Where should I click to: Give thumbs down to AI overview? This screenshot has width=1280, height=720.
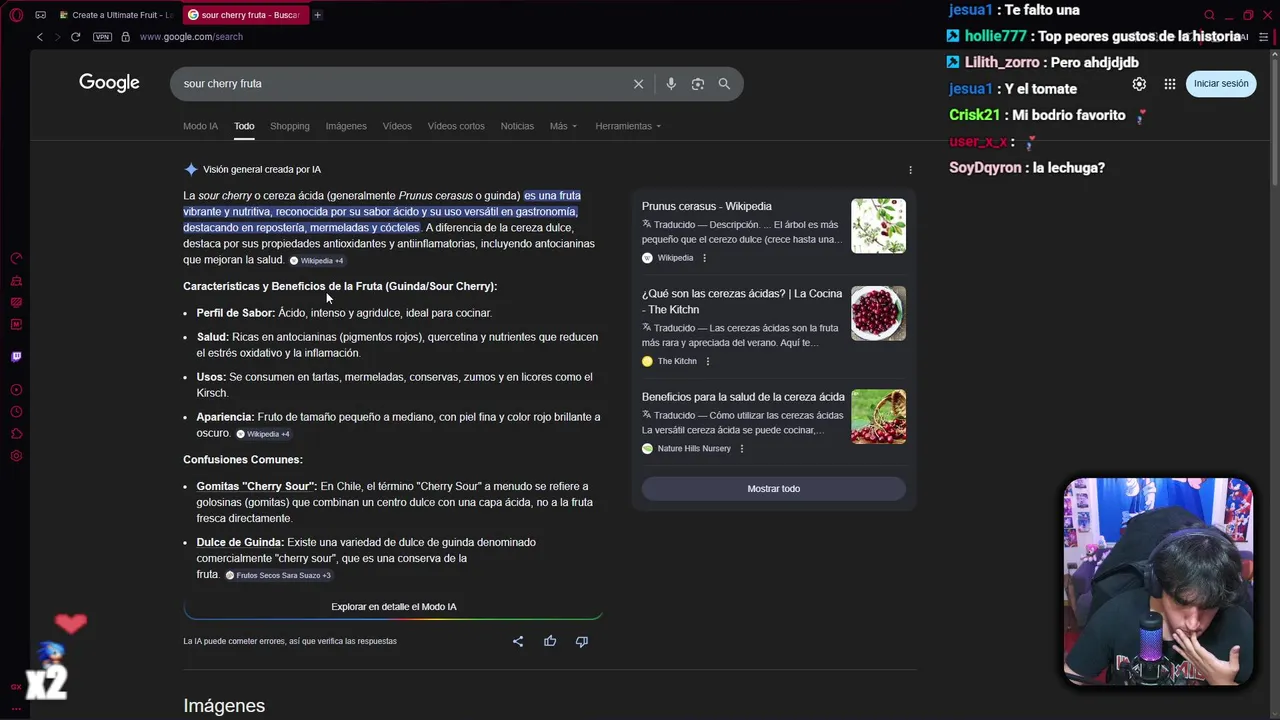coord(582,641)
